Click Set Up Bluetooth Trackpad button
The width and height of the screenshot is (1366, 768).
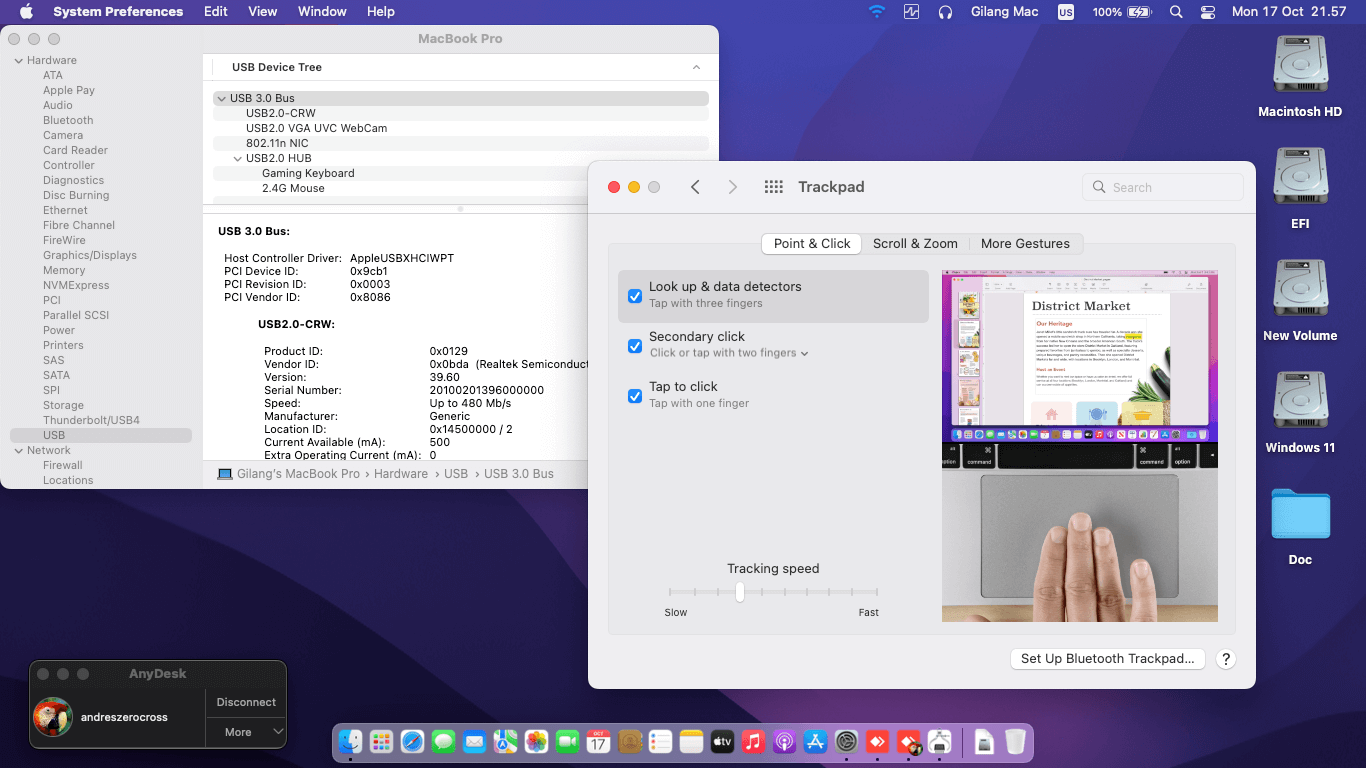(x=1107, y=659)
